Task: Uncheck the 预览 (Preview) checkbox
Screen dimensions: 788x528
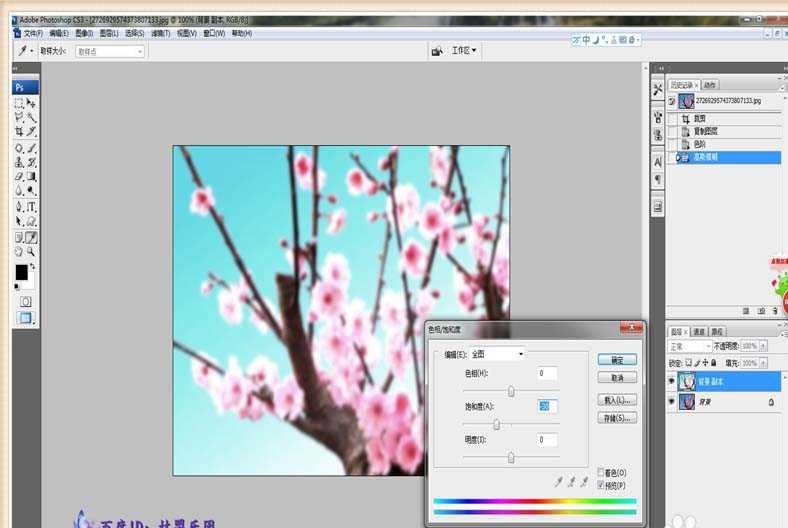Action: (x=600, y=484)
